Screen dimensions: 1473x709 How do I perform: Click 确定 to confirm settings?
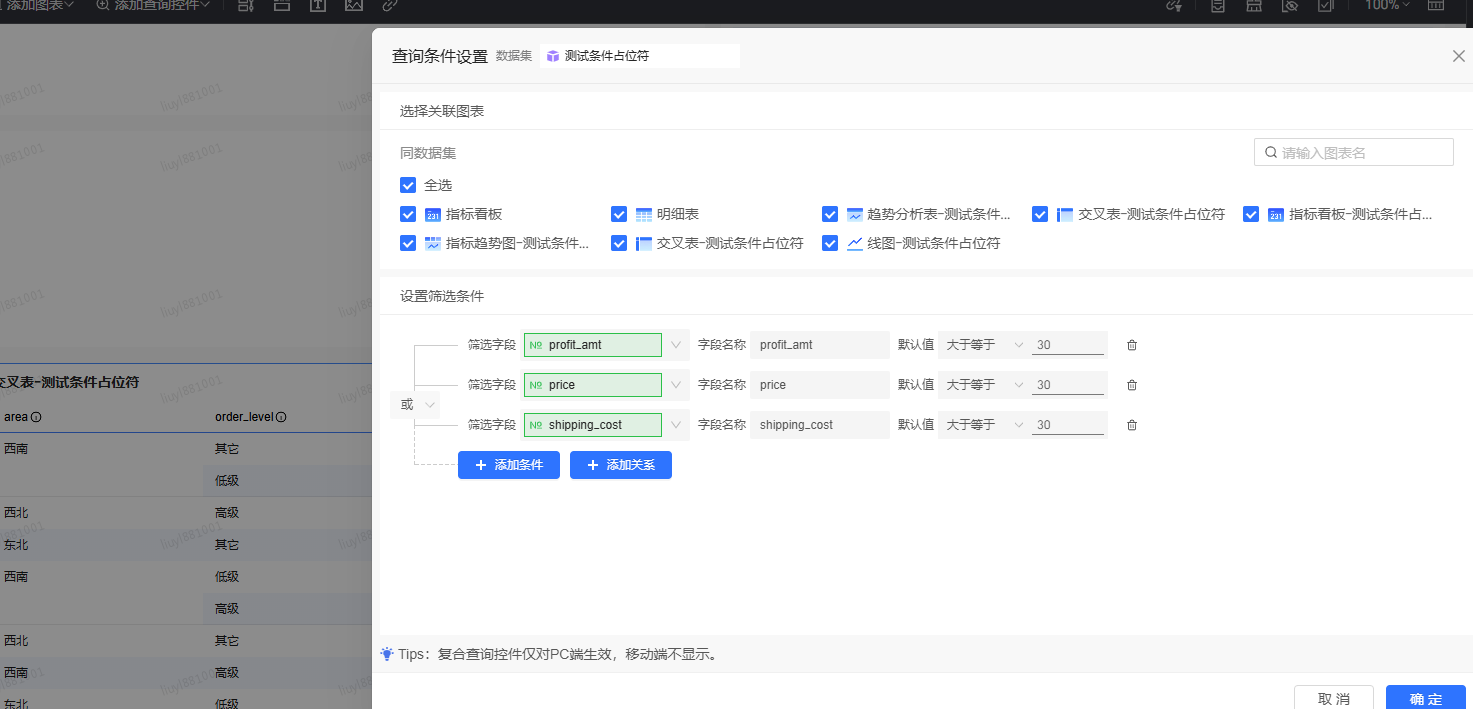click(1425, 698)
